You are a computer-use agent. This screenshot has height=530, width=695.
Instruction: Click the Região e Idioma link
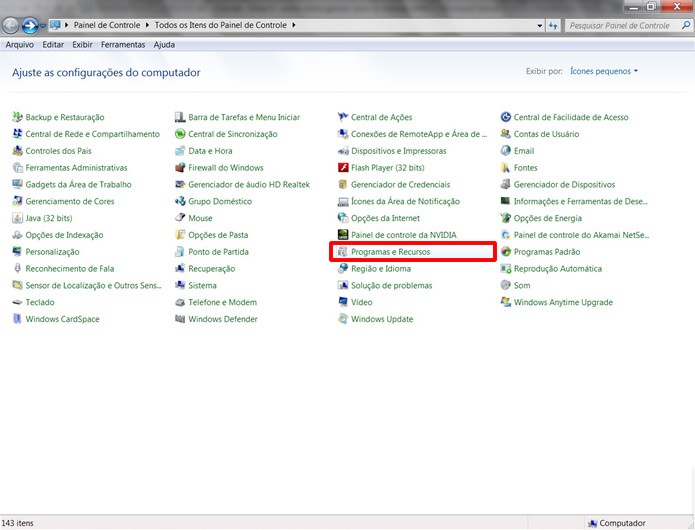click(381, 269)
